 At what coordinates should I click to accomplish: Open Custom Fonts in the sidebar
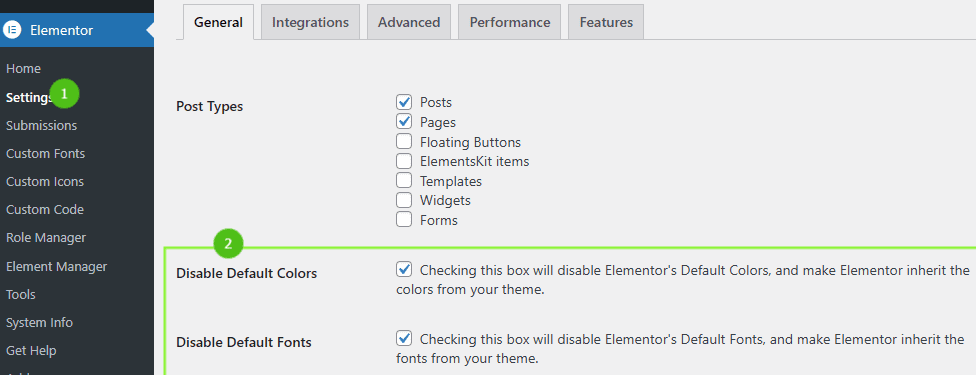click(x=45, y=153)
